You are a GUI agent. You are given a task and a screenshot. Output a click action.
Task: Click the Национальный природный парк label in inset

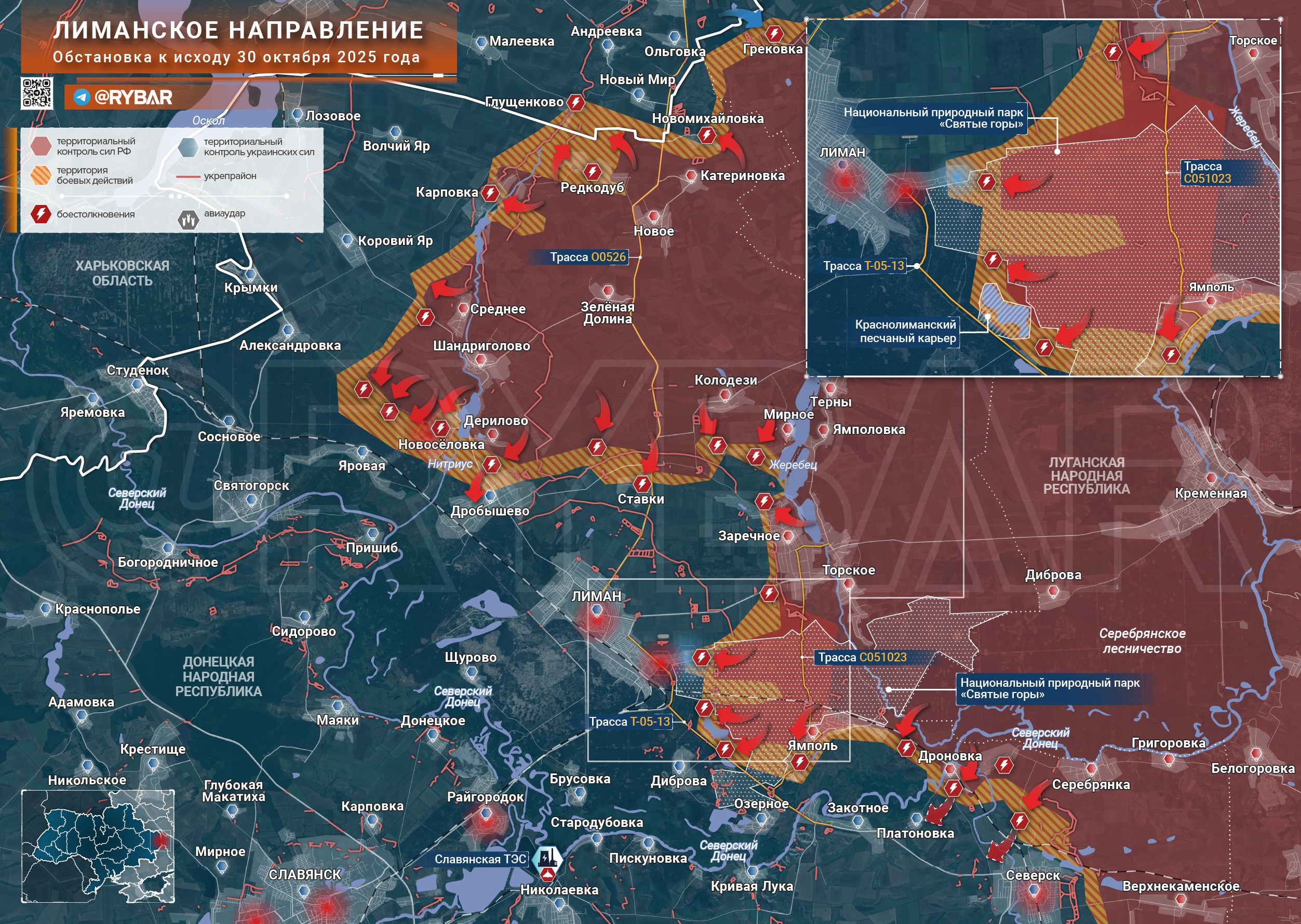pyautogui.click(x=933, y=118)
